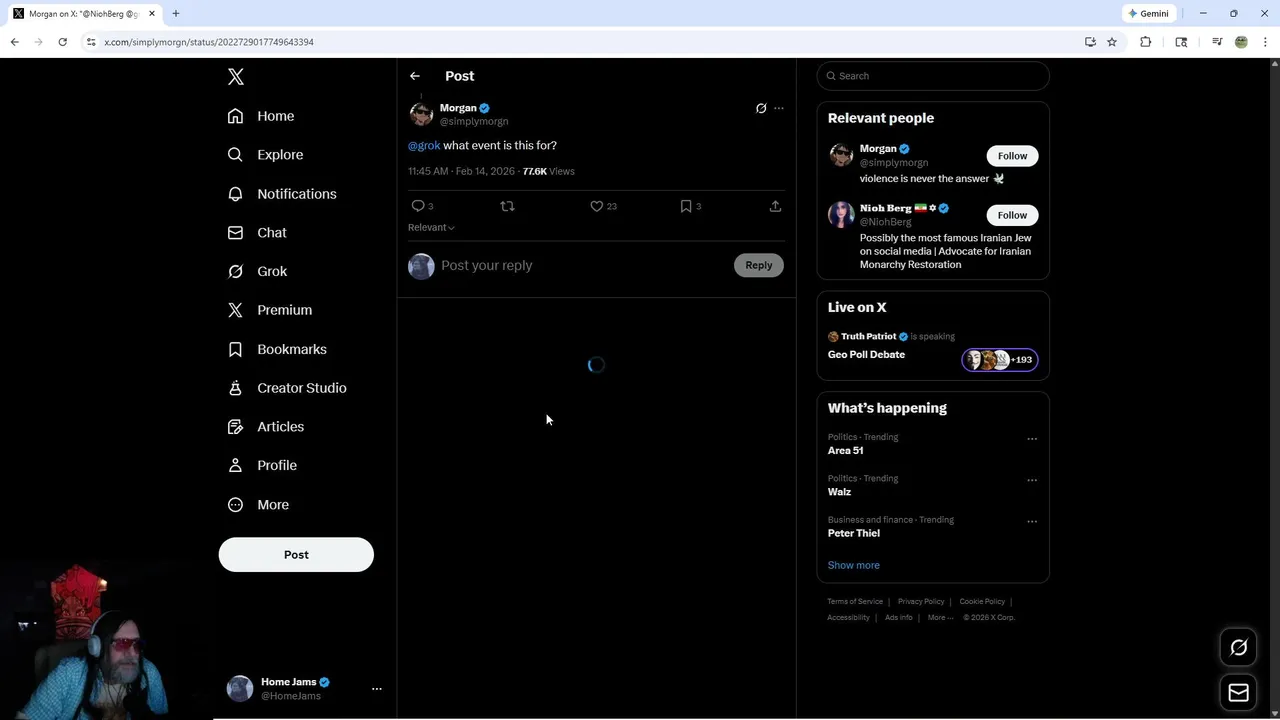Click the reply comment icon on the post
This screenshot has height=720, width=1280.
(x=418, y=206)
